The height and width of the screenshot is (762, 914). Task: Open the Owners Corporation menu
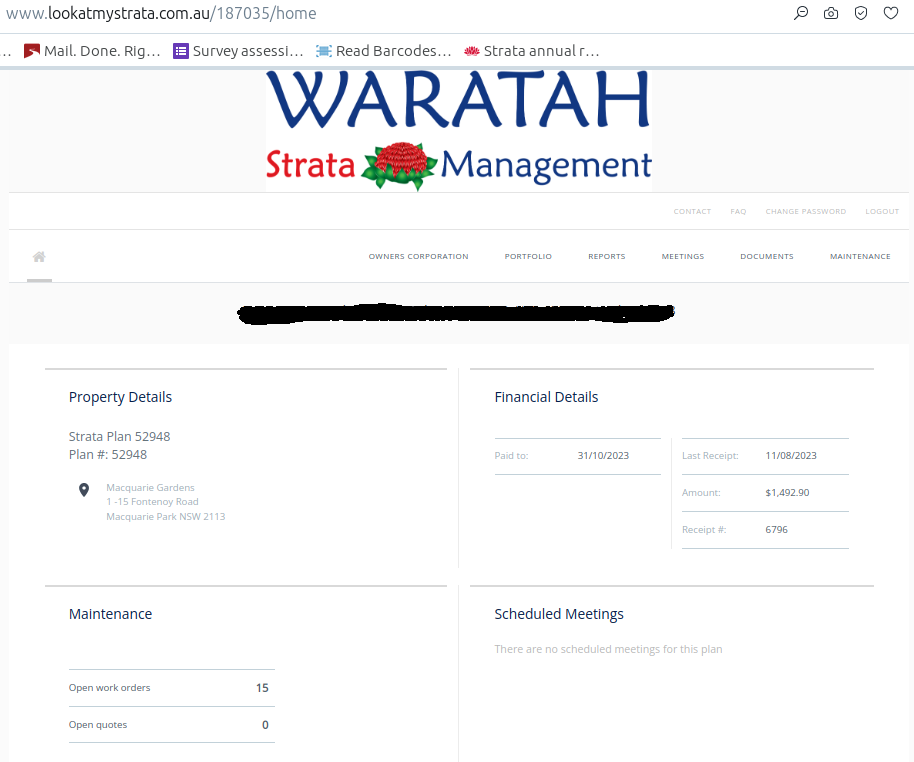419,257
